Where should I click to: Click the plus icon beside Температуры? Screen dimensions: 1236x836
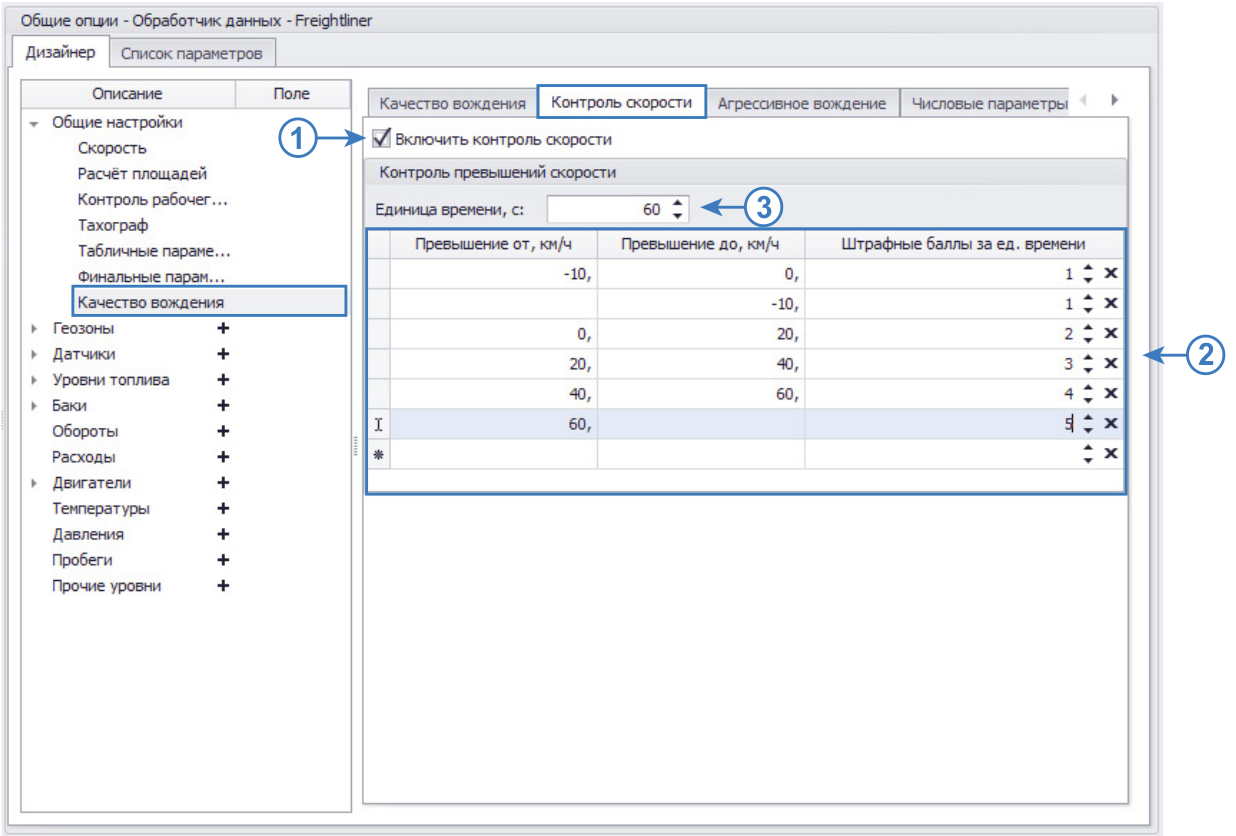click(x=223, y=508)
